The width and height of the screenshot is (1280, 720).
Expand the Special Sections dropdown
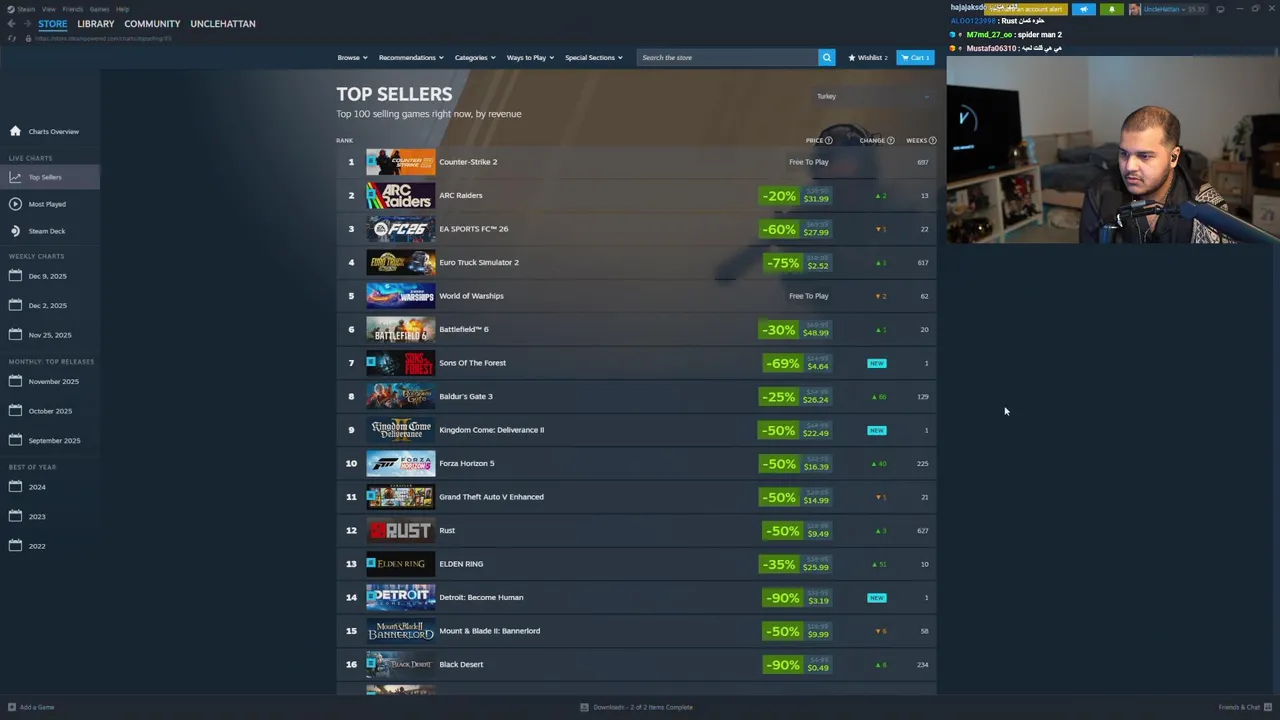(593, 57)
